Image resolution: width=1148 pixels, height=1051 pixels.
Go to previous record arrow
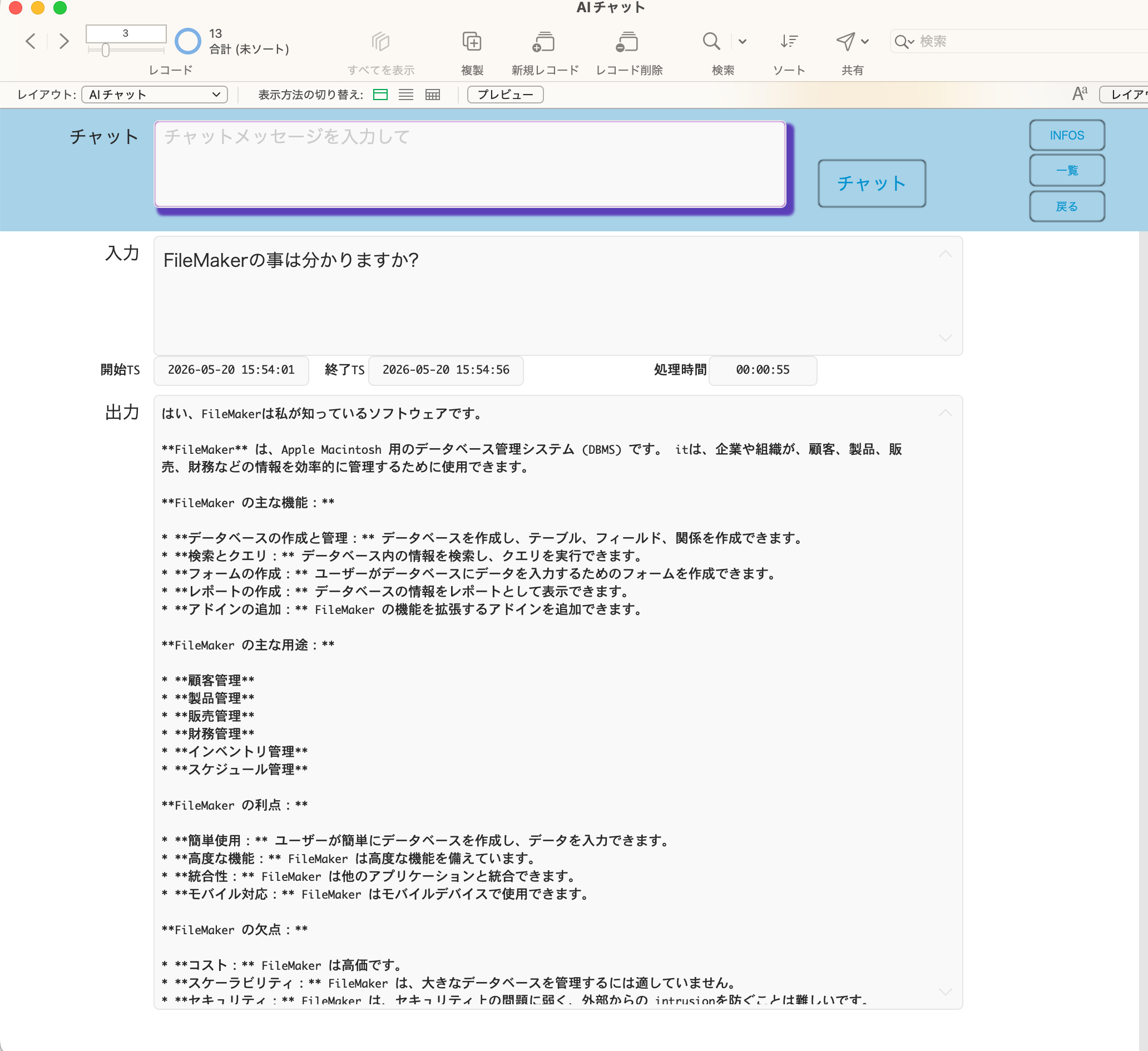tap(31, 41)
